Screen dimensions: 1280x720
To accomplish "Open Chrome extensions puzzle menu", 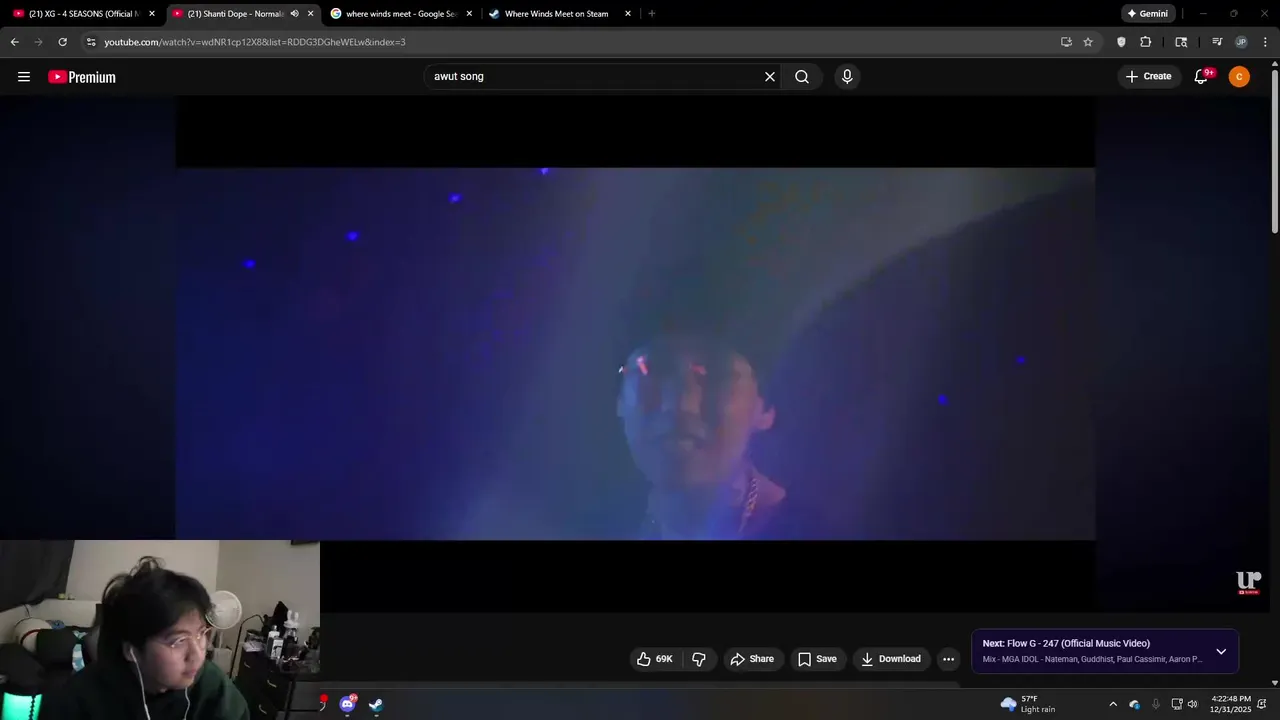I will coord(1146,42).
